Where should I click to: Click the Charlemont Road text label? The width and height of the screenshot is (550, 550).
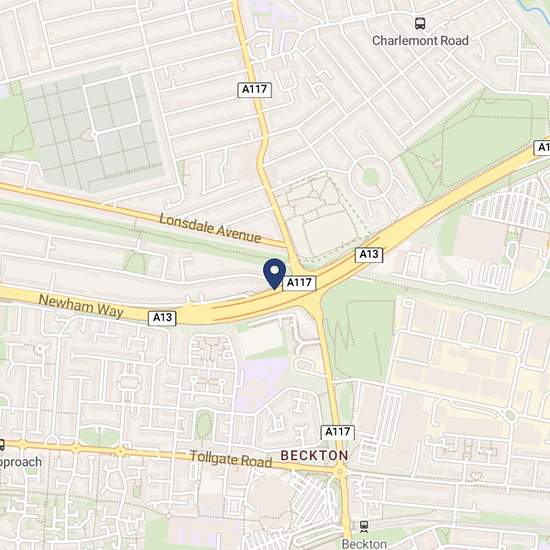420,41
